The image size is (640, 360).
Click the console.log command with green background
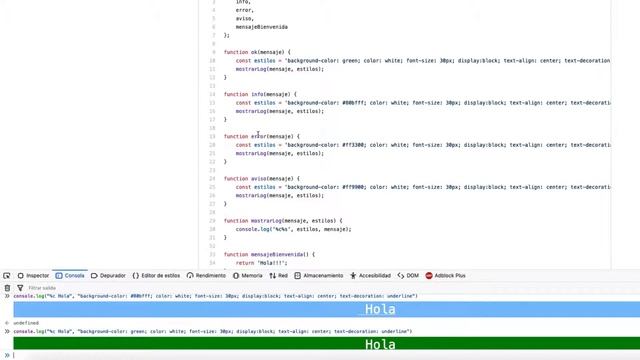coord(213,331)
